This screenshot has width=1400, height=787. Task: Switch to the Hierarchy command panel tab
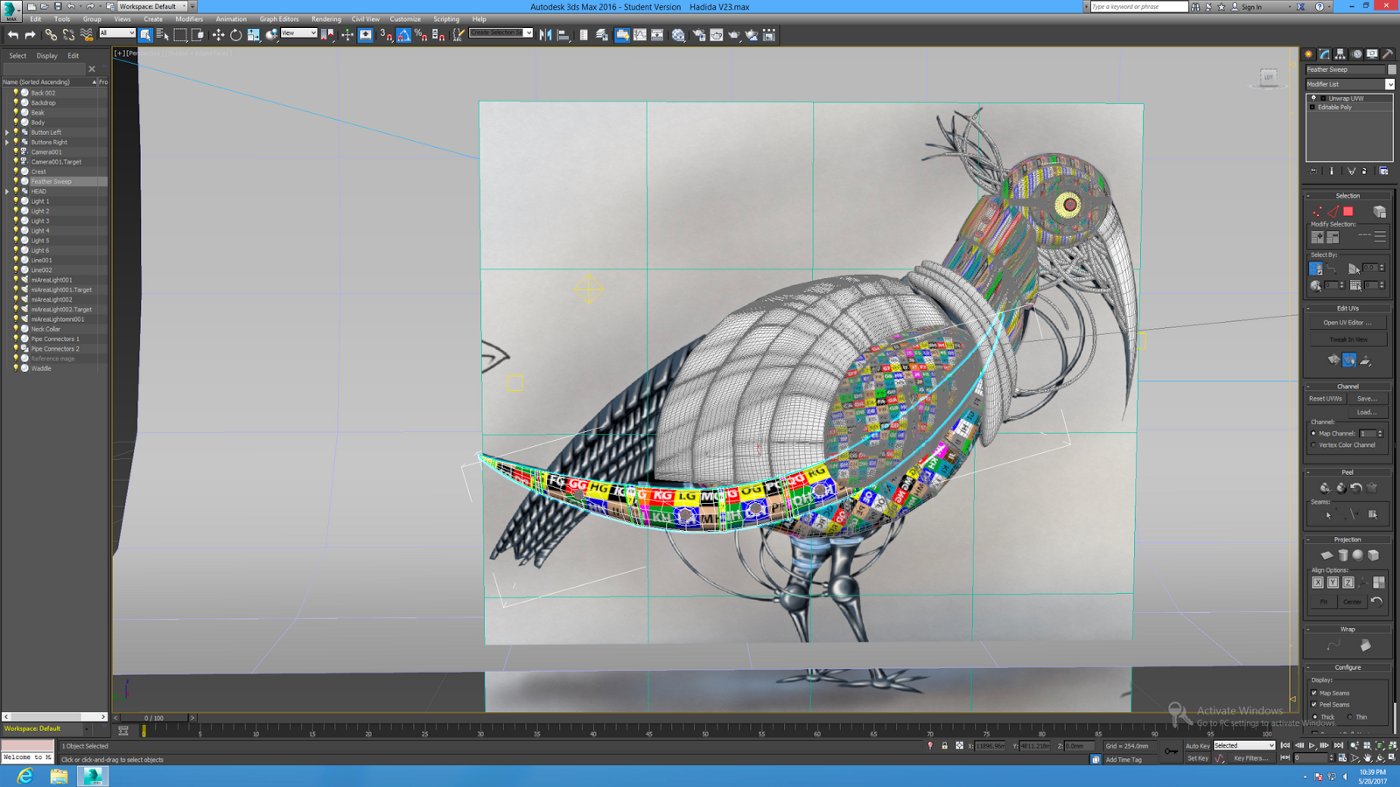coord(1341,54)
